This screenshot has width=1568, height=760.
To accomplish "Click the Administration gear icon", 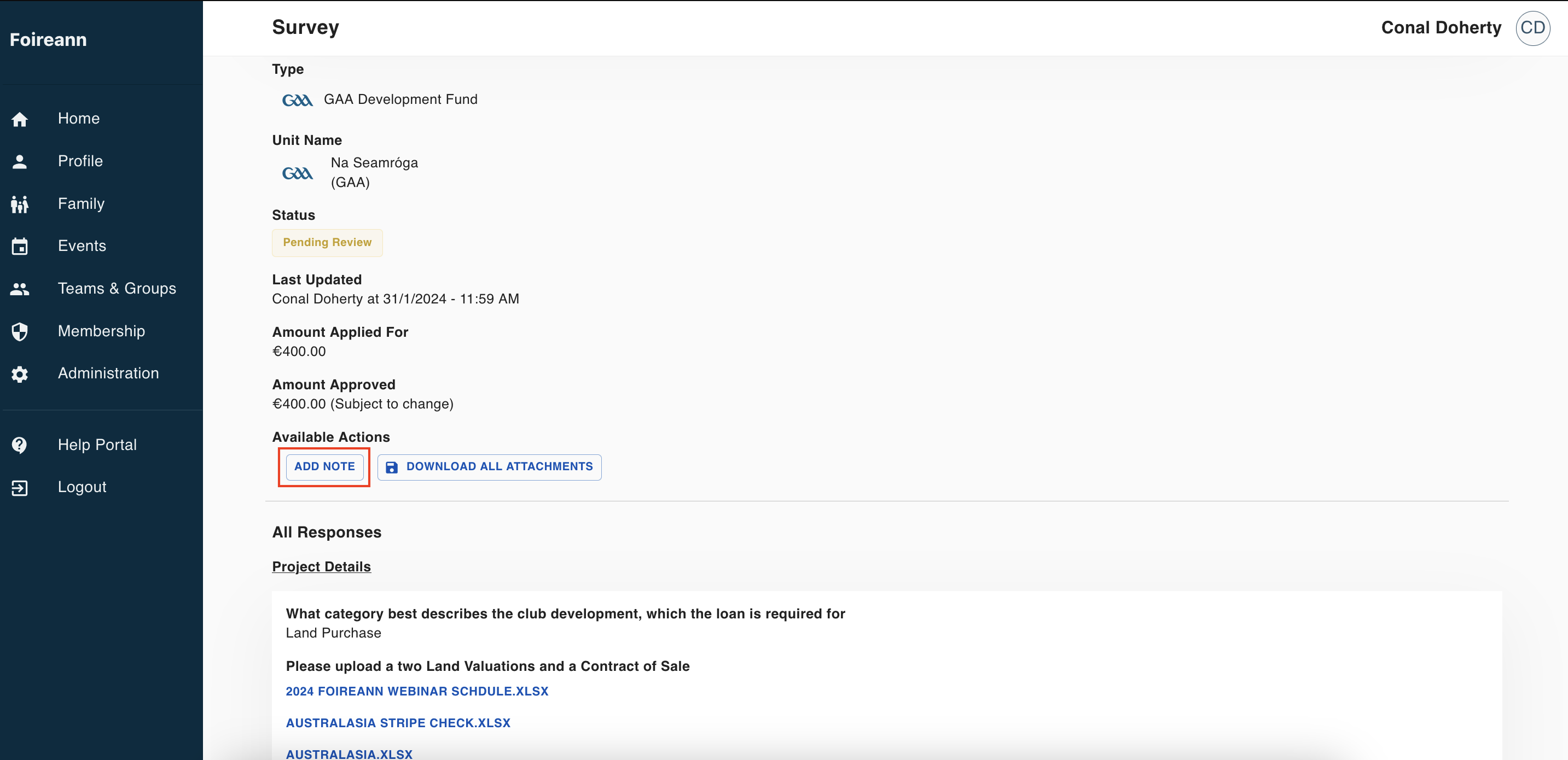I will (20, 373).
